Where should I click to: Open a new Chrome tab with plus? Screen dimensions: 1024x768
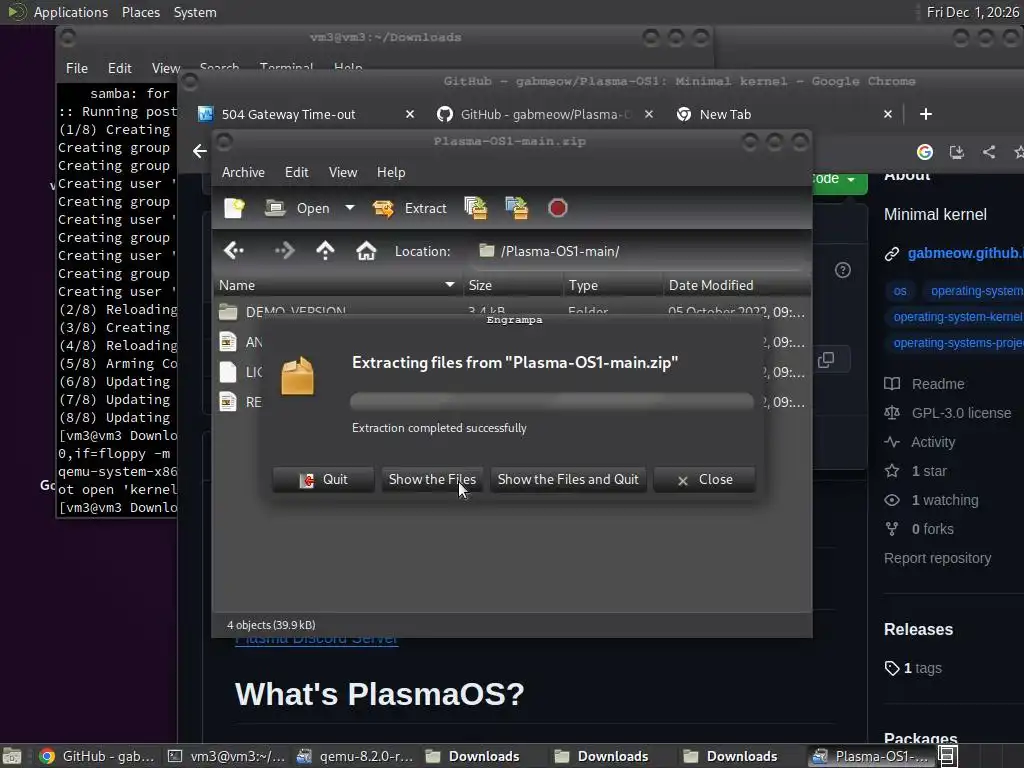(x=925, y=114)
